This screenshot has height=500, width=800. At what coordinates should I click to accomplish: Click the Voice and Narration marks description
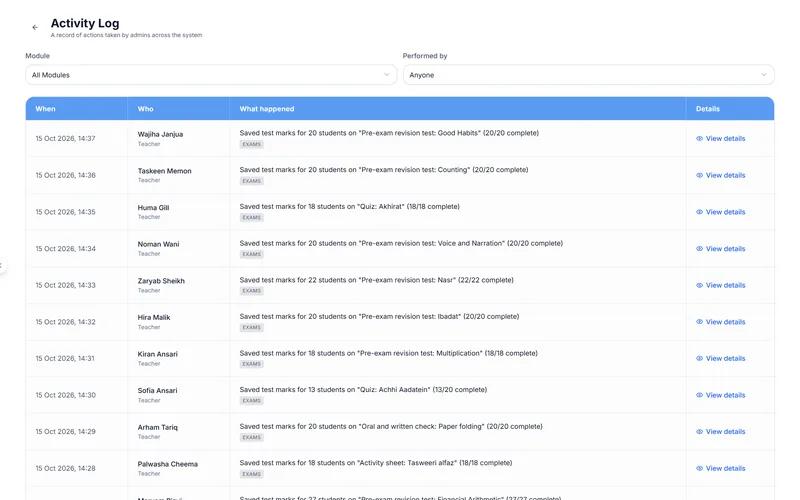[x=401, y=243]
